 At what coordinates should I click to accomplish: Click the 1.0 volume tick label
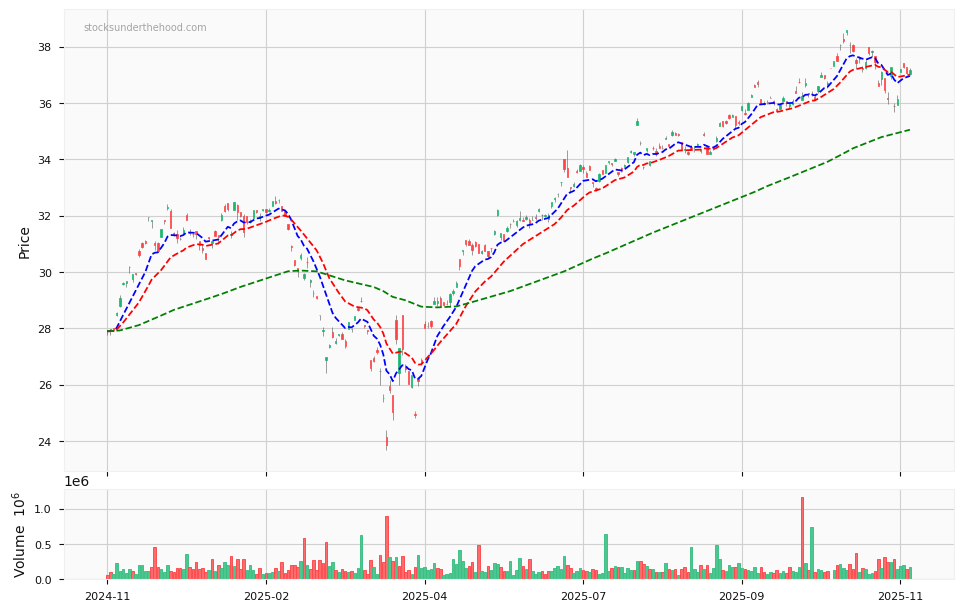pyautogui.click(x=42, y=508)
